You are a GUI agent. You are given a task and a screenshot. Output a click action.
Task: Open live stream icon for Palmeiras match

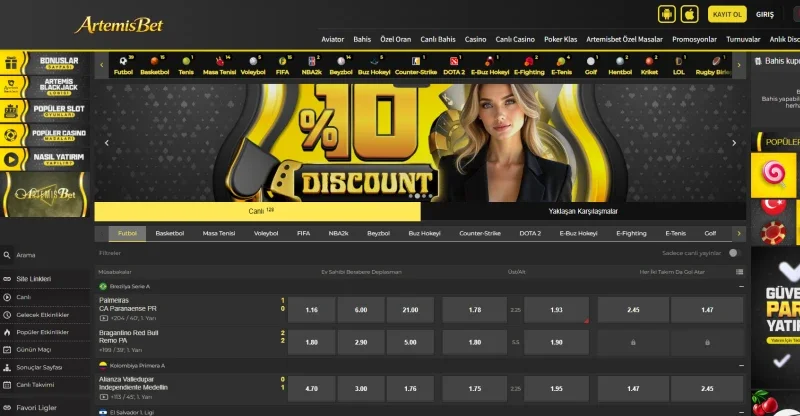(104, 318)
